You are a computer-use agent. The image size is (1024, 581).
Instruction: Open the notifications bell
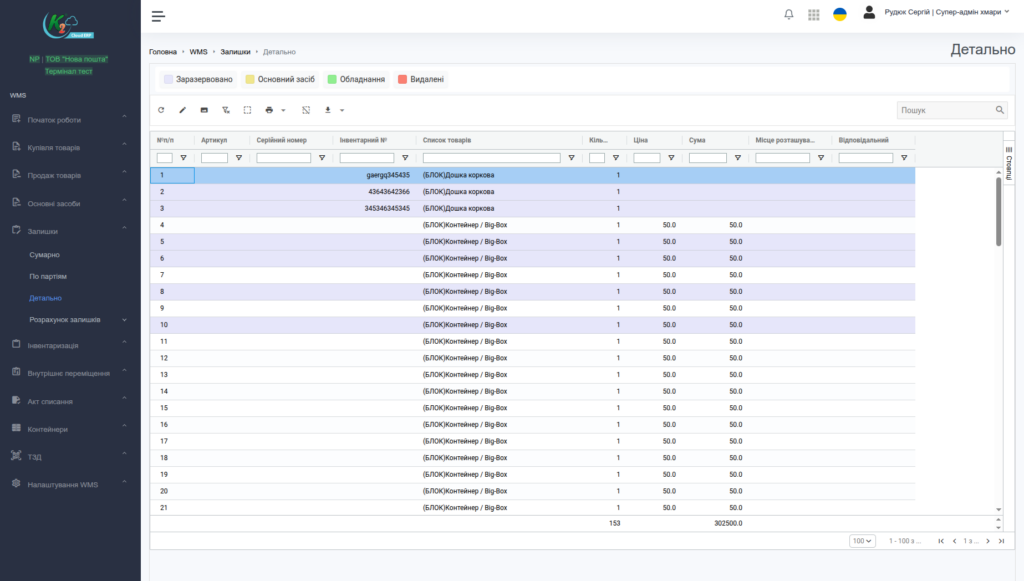pyautogui.click(x=789, y=15)
